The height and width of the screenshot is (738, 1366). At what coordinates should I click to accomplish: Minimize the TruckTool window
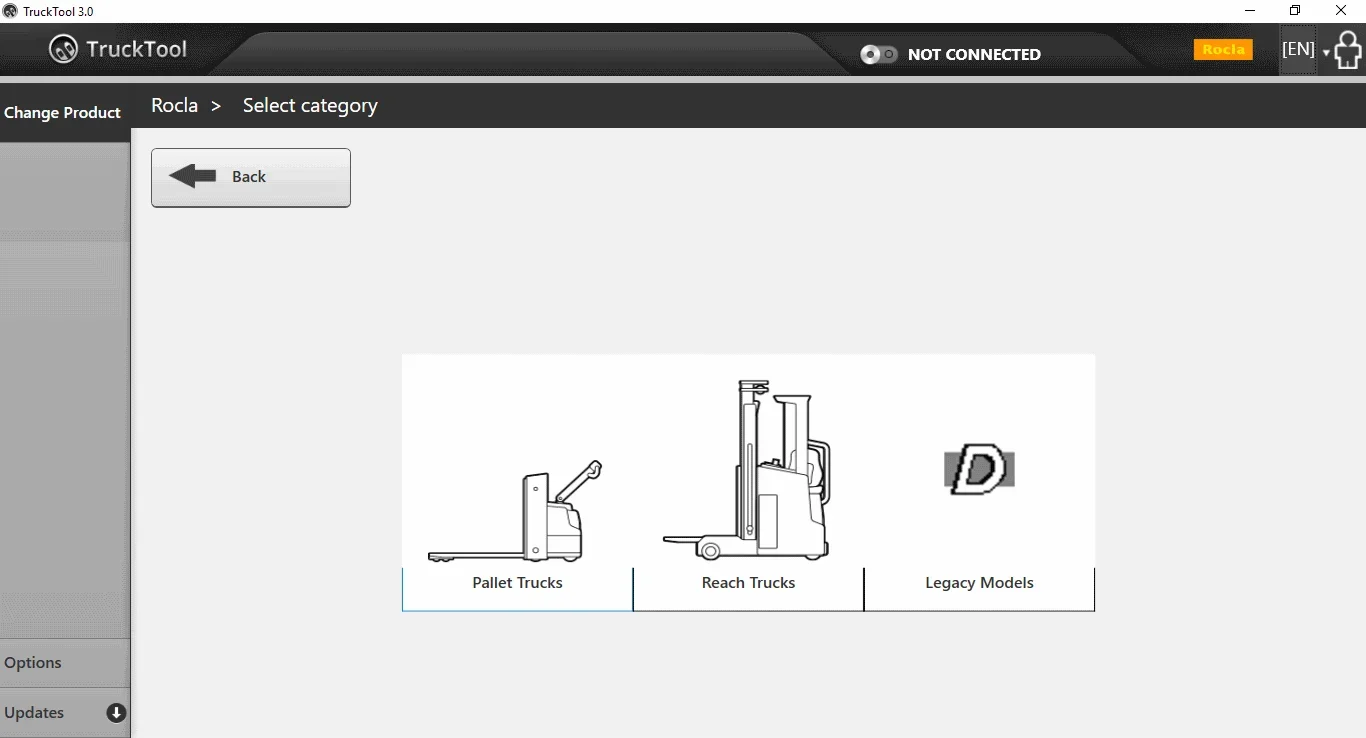click(x=1250, y=11)
